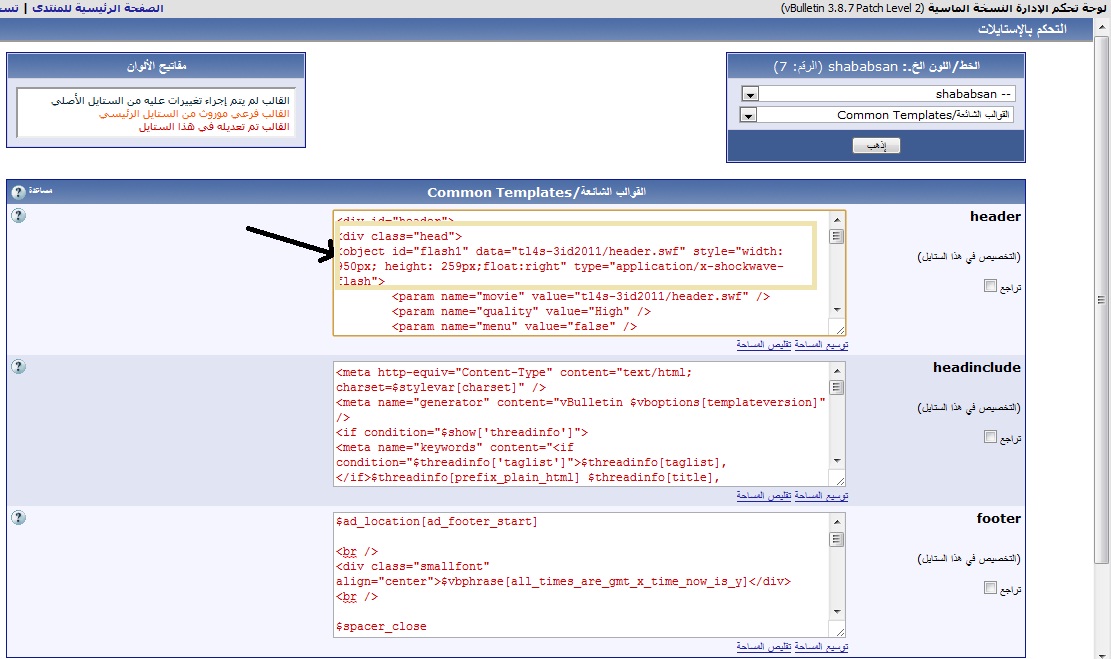Click the enlarge-area link below footer textarea

point(822,646)
